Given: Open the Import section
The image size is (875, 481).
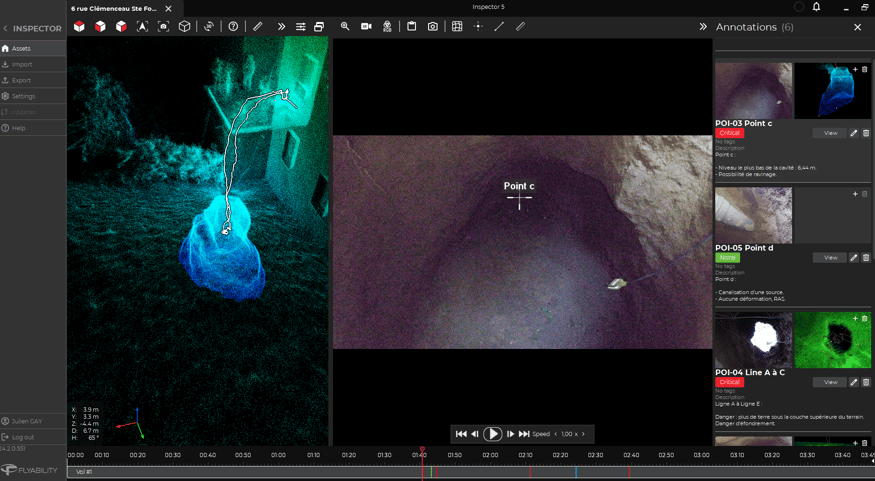Looking at the screenshot, I should 33,64.
